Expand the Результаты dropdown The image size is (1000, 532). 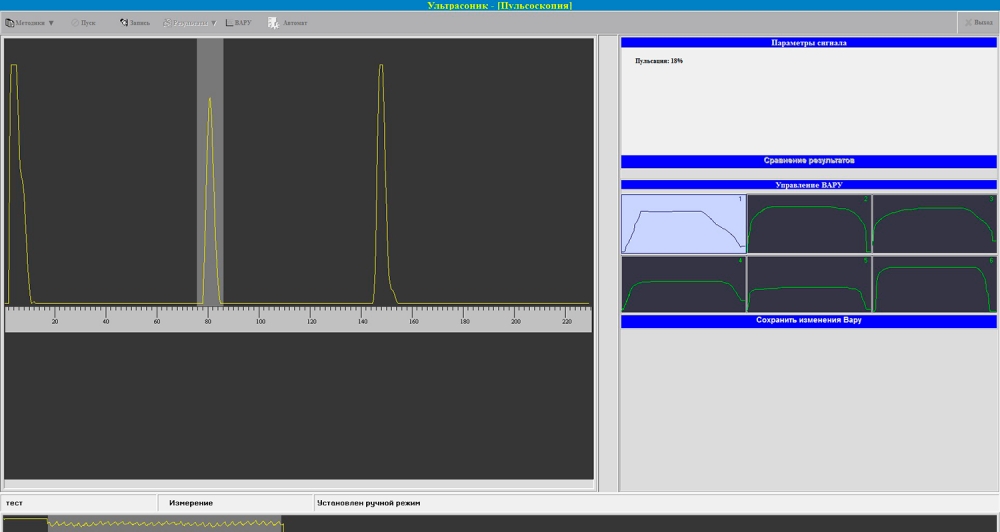190,22
